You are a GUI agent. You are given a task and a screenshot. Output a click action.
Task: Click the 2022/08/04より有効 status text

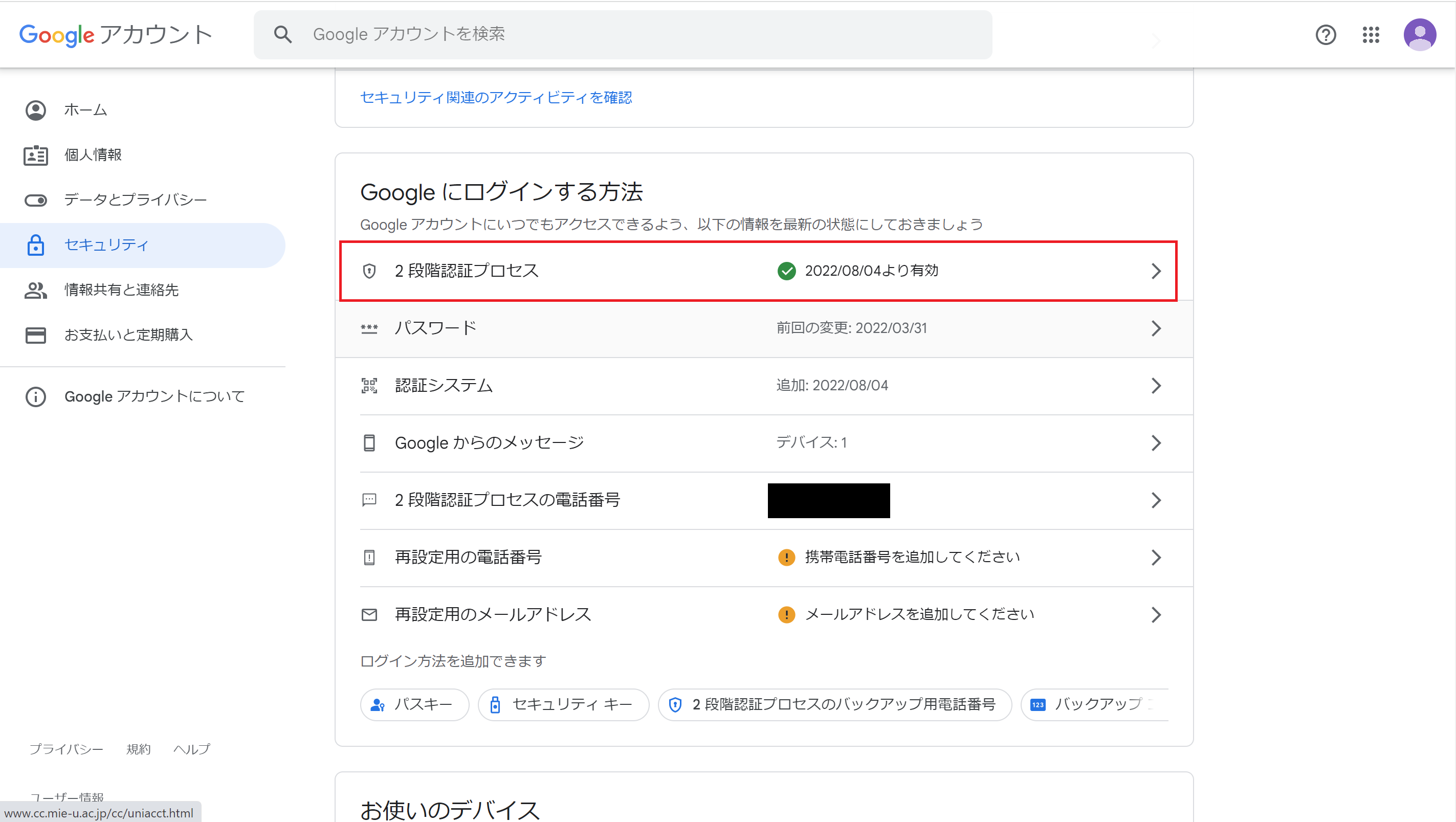coord(872,271)
